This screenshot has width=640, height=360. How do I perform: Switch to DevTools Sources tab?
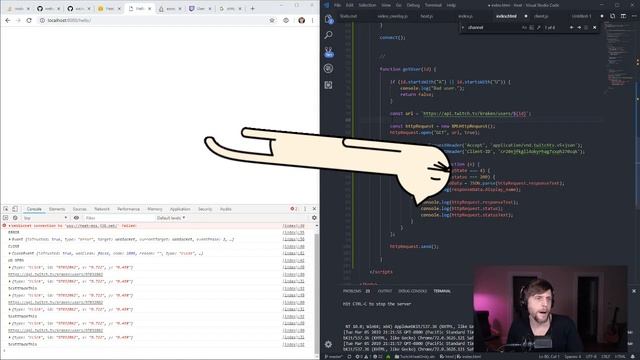coord(79,209)
